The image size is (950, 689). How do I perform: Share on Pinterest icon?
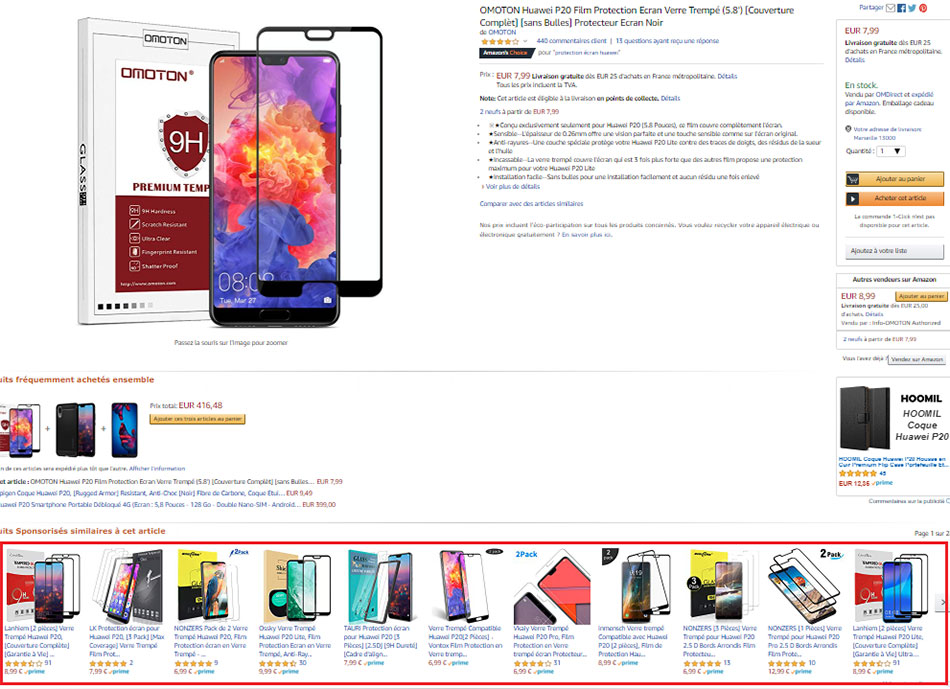923,8
